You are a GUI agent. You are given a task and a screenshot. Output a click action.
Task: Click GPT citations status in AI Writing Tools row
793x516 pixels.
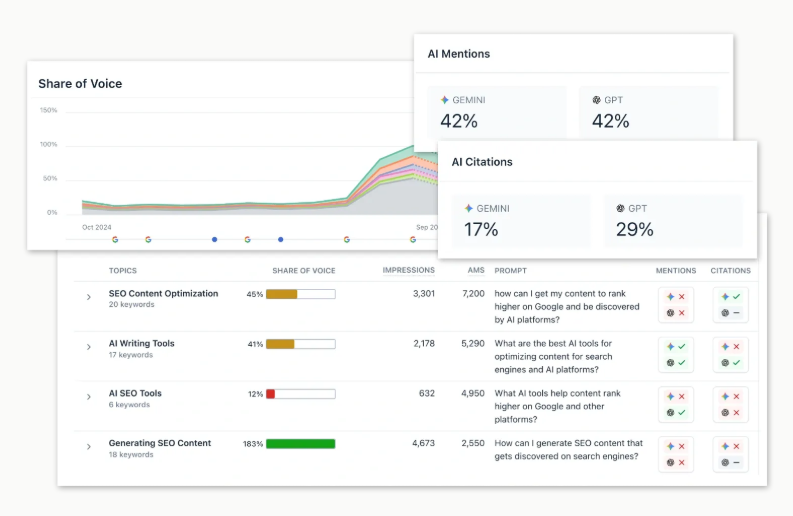click(731, 363)
